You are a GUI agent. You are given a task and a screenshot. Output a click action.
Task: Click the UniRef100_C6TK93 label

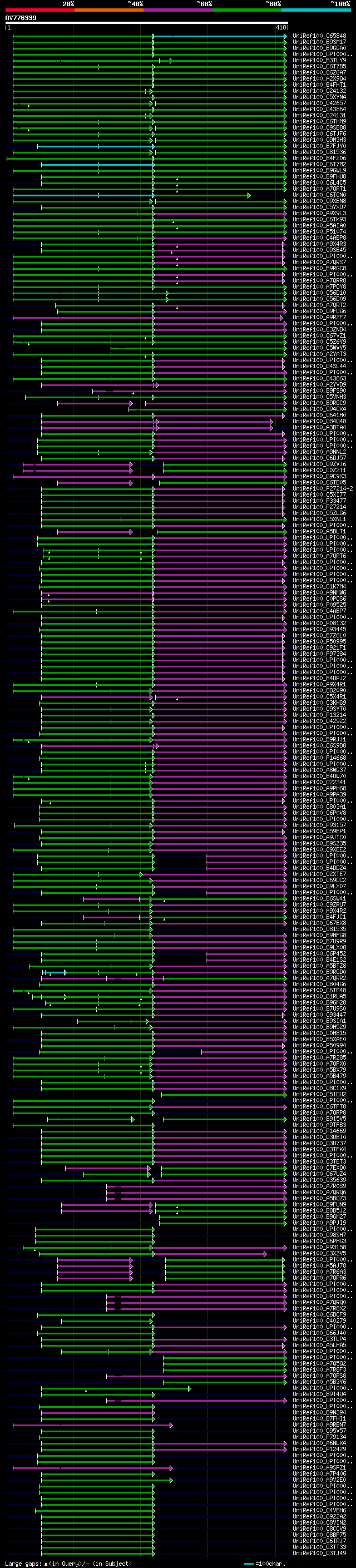[319, 219]
